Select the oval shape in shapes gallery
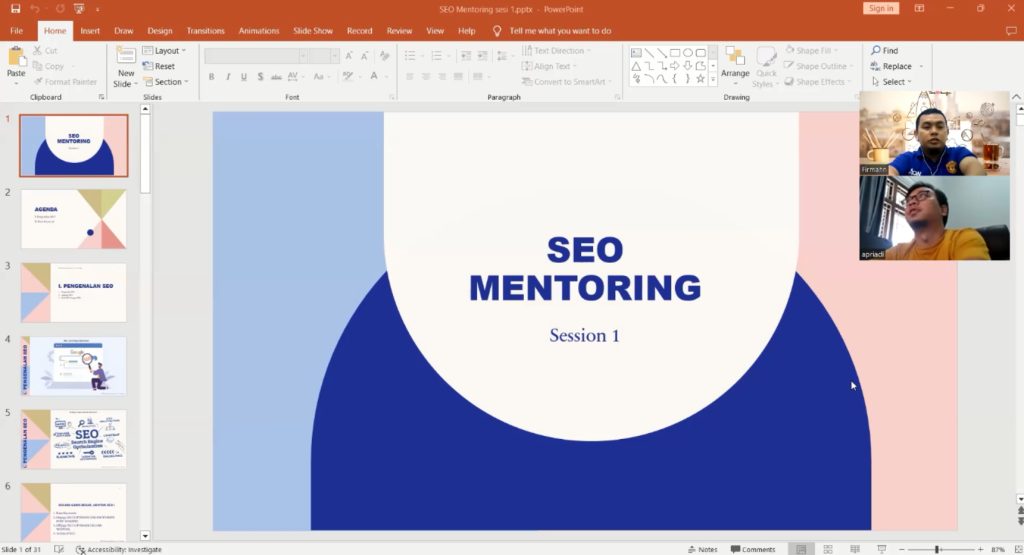Image resolution: width=1024 pixels, height=555 pixels. (688, 52)
